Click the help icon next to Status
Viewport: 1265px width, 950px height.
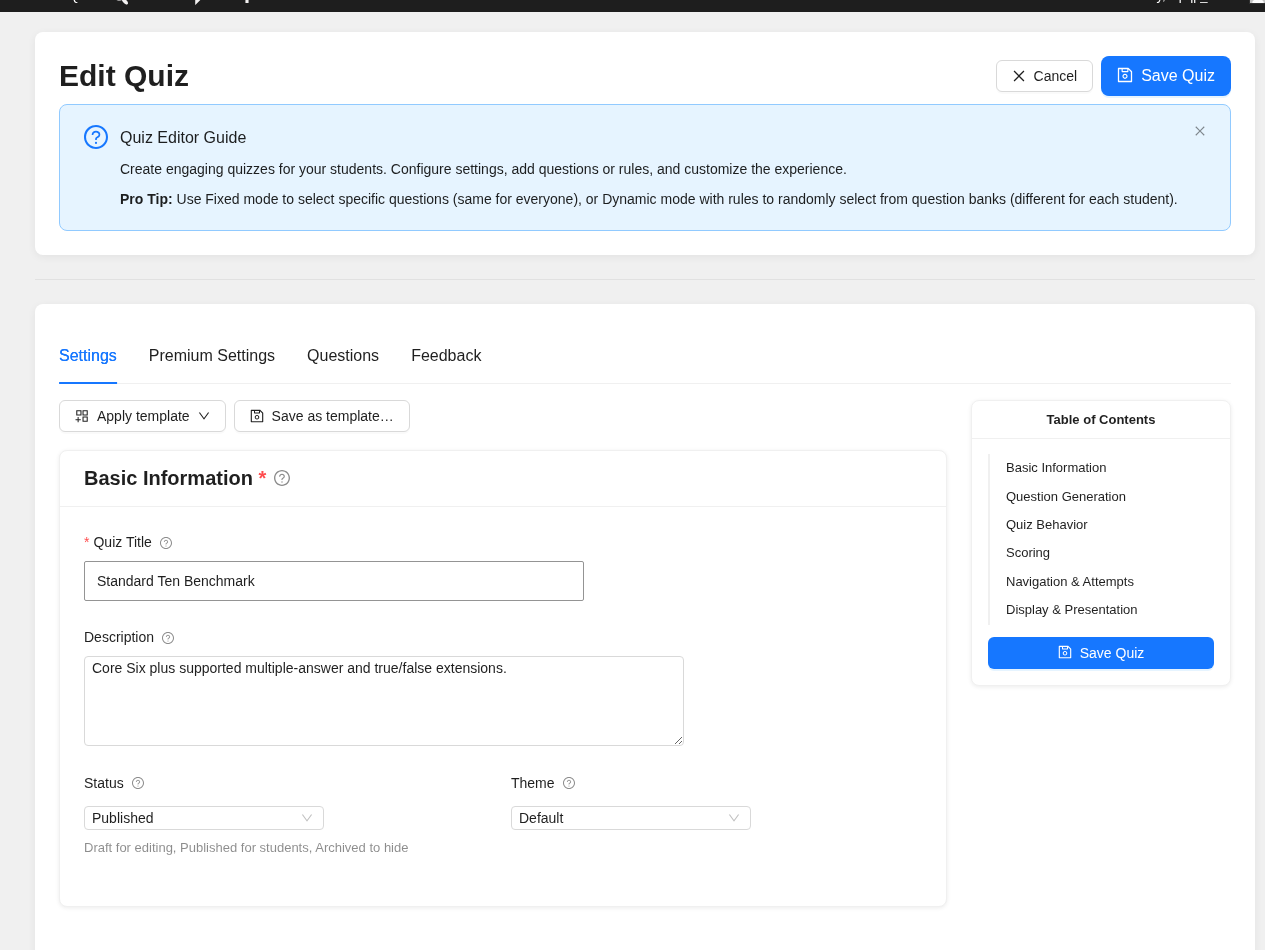pyautogui.click(x=138, y=783)
